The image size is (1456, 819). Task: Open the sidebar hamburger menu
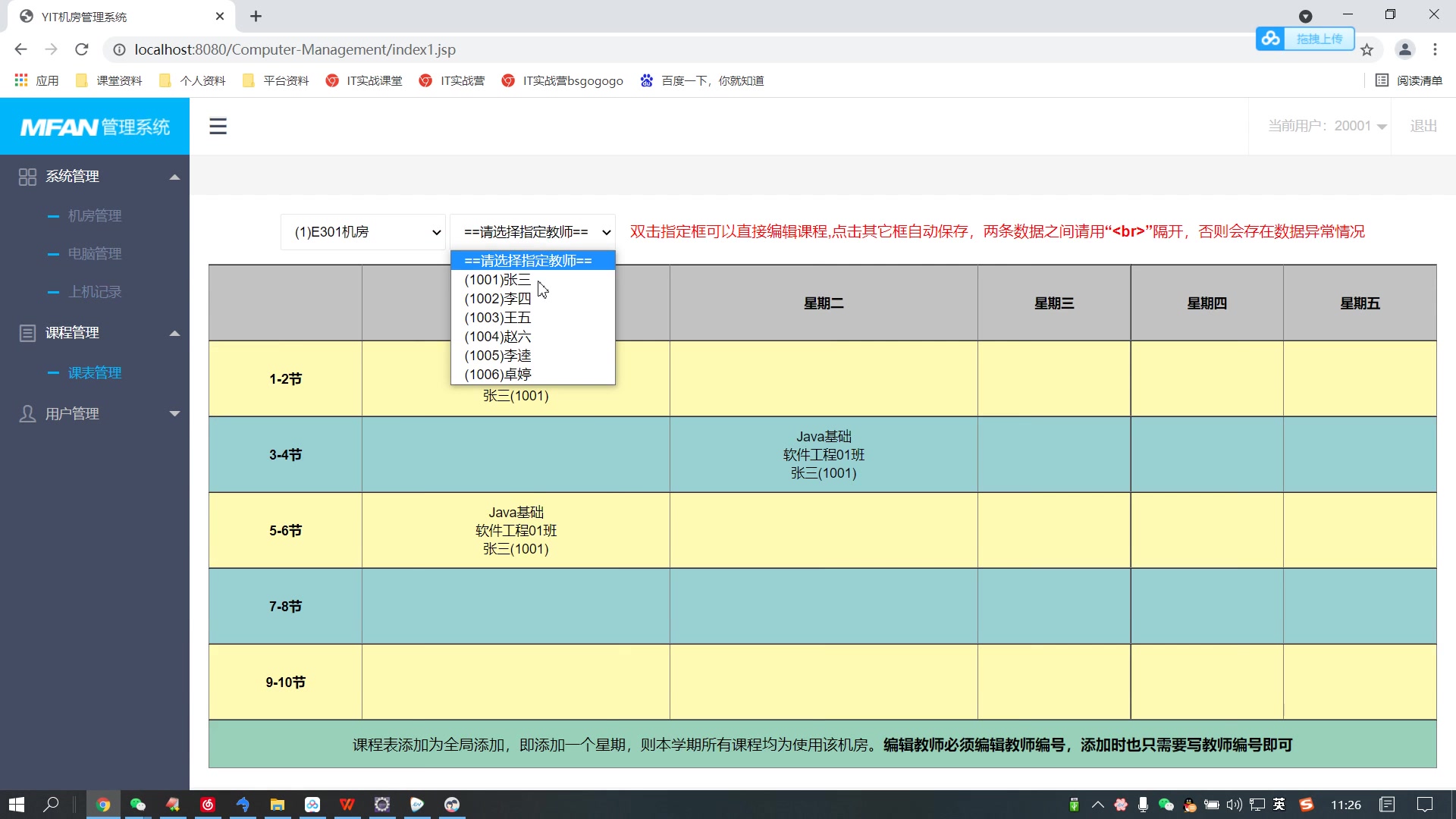click(x=218, y=126)
